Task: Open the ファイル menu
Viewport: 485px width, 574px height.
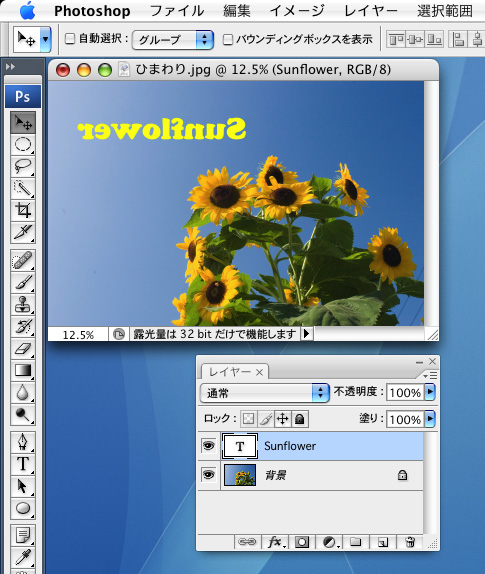Action: tap(177, 11)
